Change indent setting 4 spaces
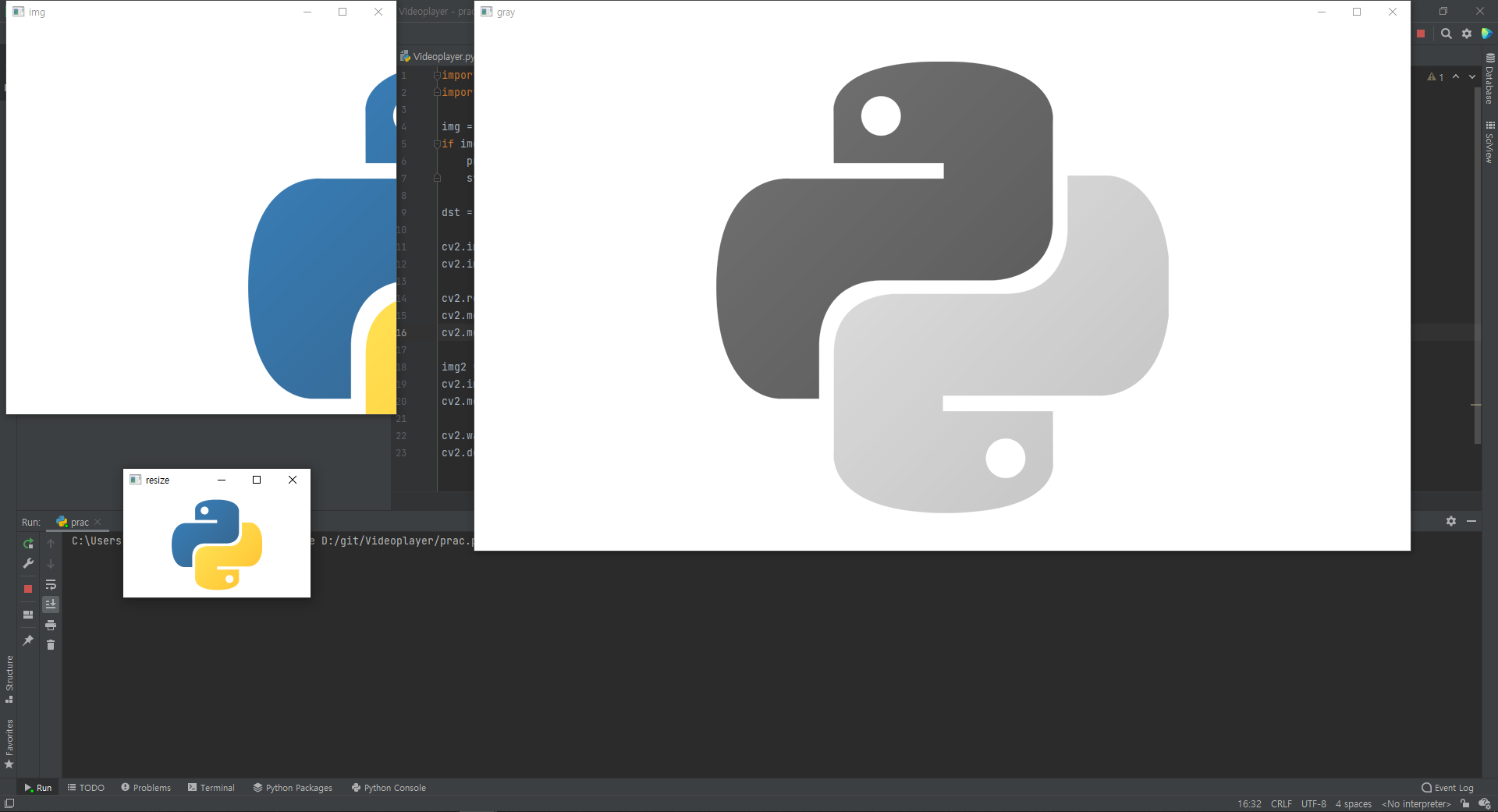 coord(1354,804)
